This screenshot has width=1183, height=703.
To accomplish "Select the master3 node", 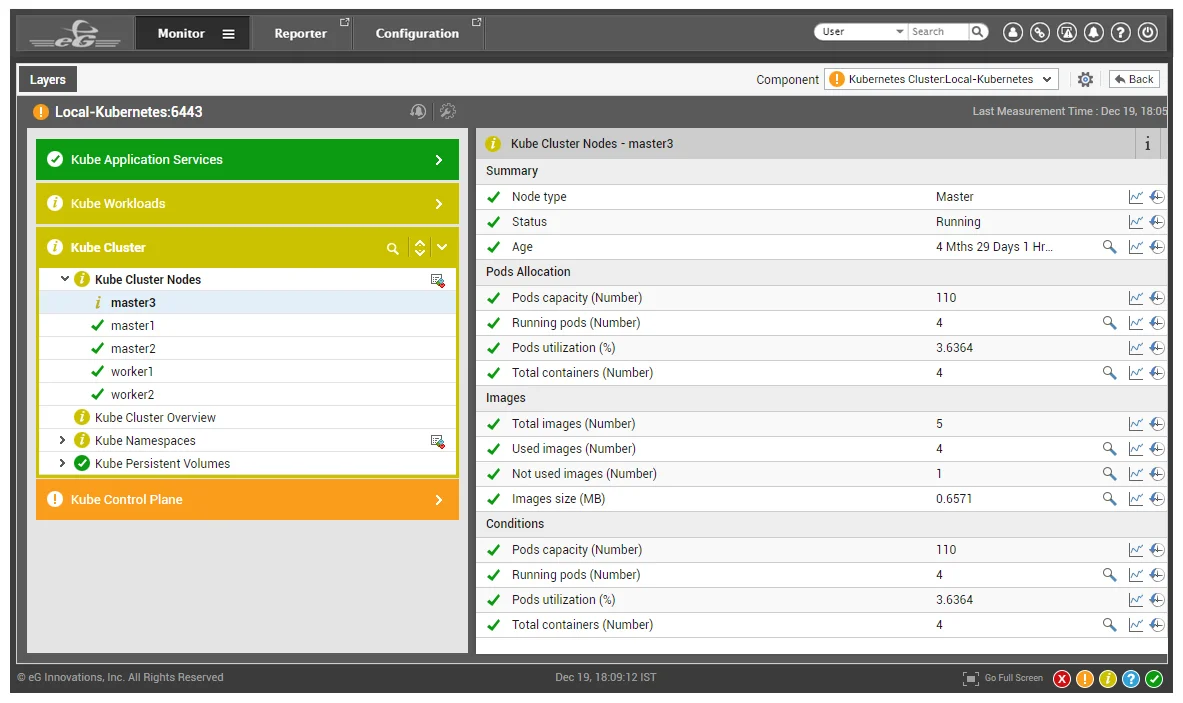I will pos(133,302).
